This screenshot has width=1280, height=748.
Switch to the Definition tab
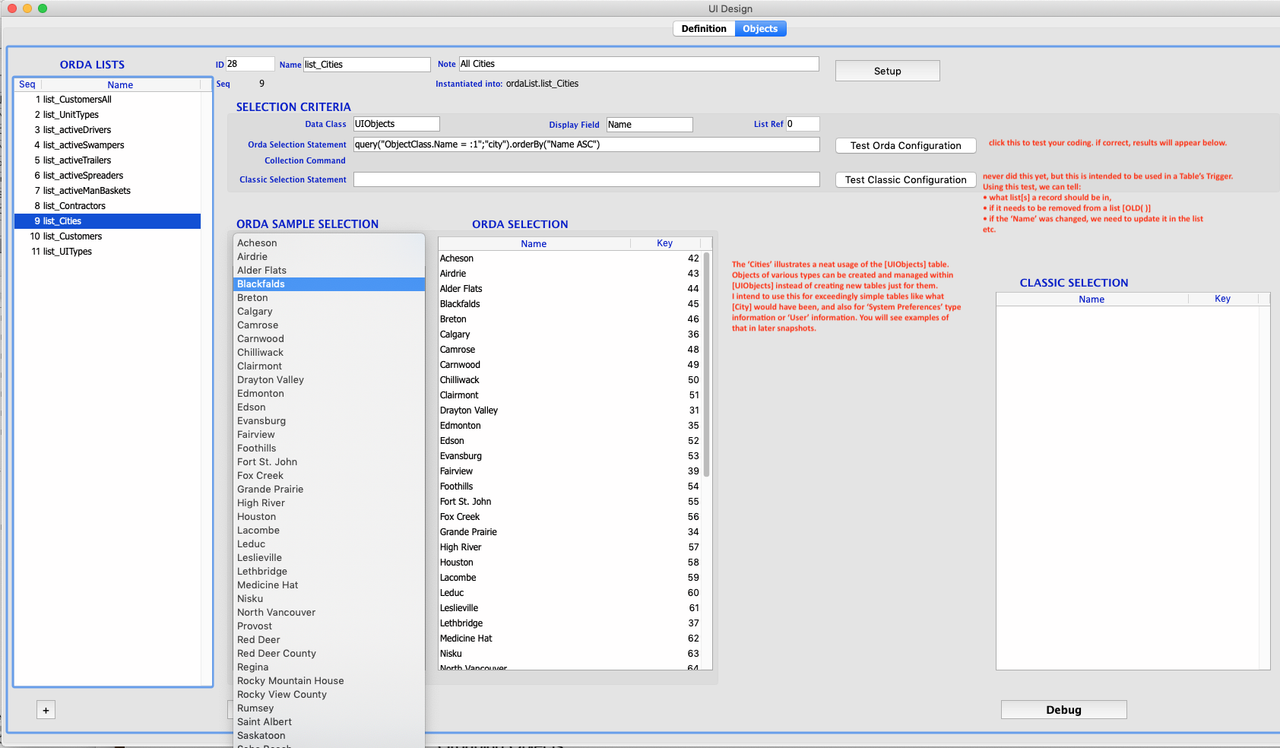click(703, 28)
